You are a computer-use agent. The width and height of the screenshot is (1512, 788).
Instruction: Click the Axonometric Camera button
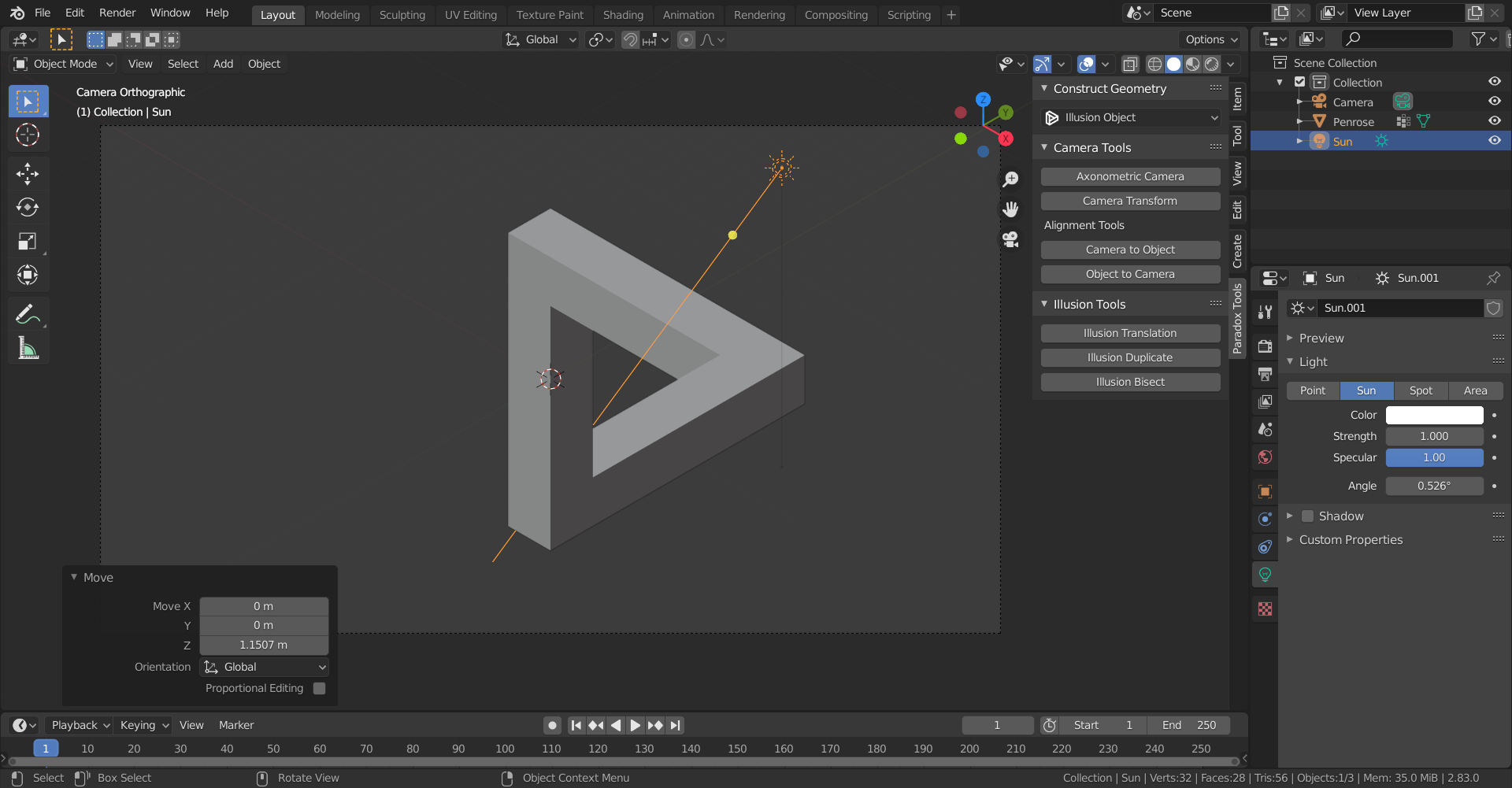pyautogui.click(x=1130, y=176)
